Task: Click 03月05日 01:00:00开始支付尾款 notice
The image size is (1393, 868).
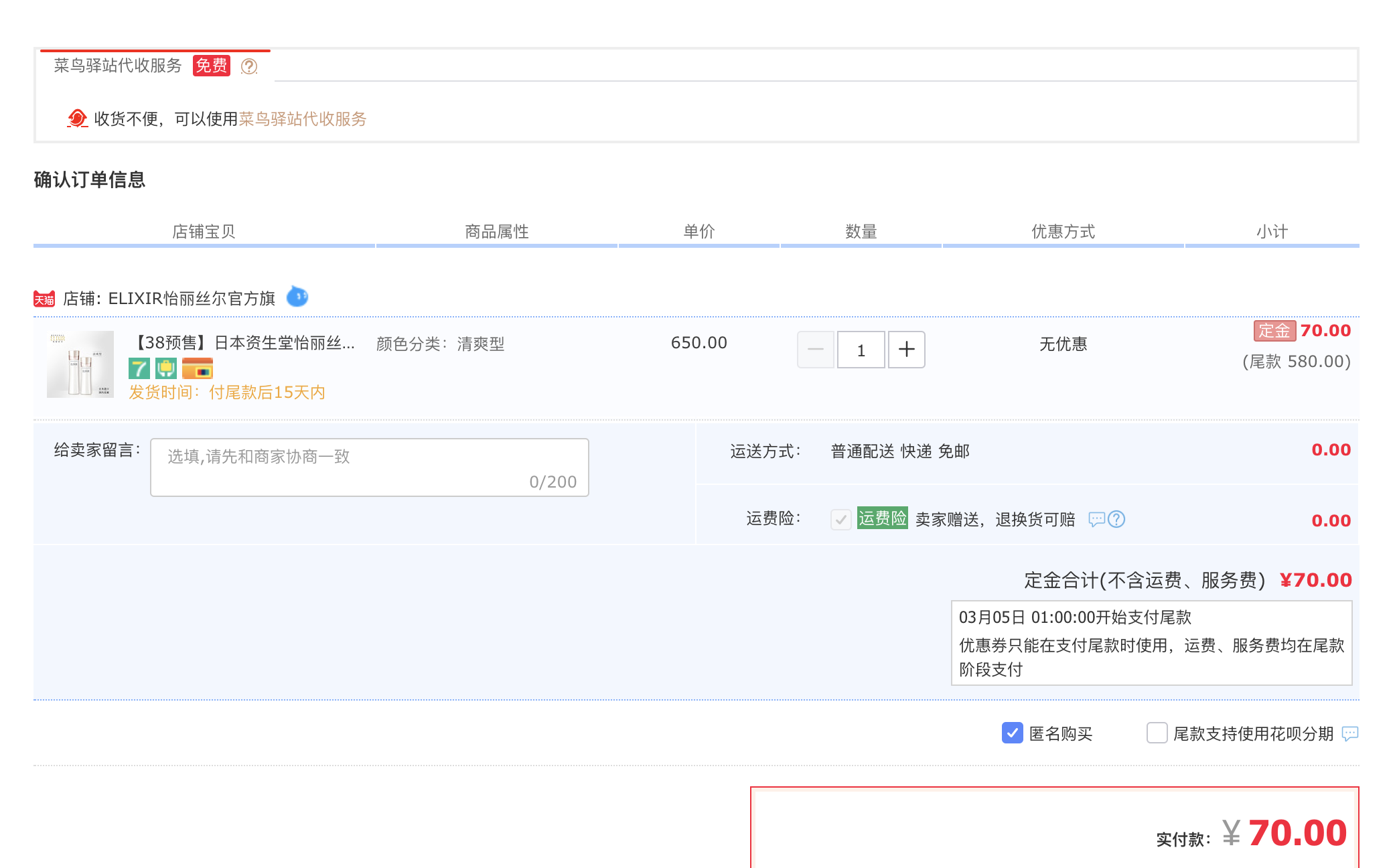Action: (1076, 618)
